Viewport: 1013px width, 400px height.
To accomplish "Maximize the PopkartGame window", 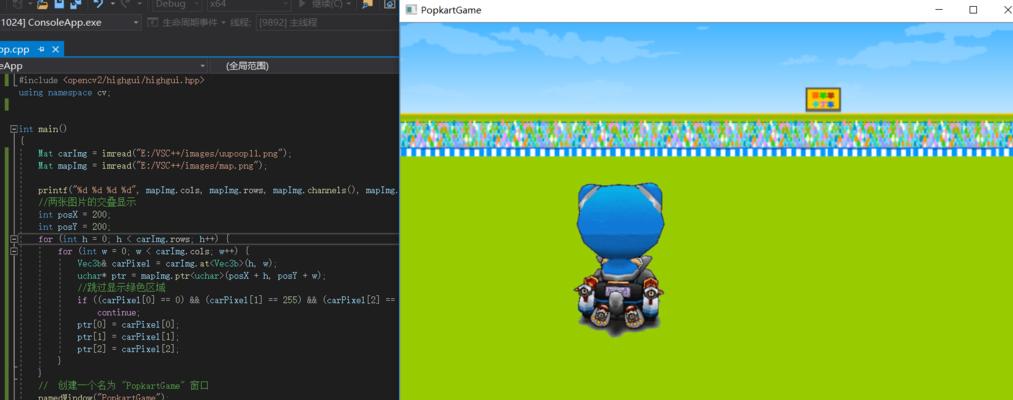I will (973, 10).
